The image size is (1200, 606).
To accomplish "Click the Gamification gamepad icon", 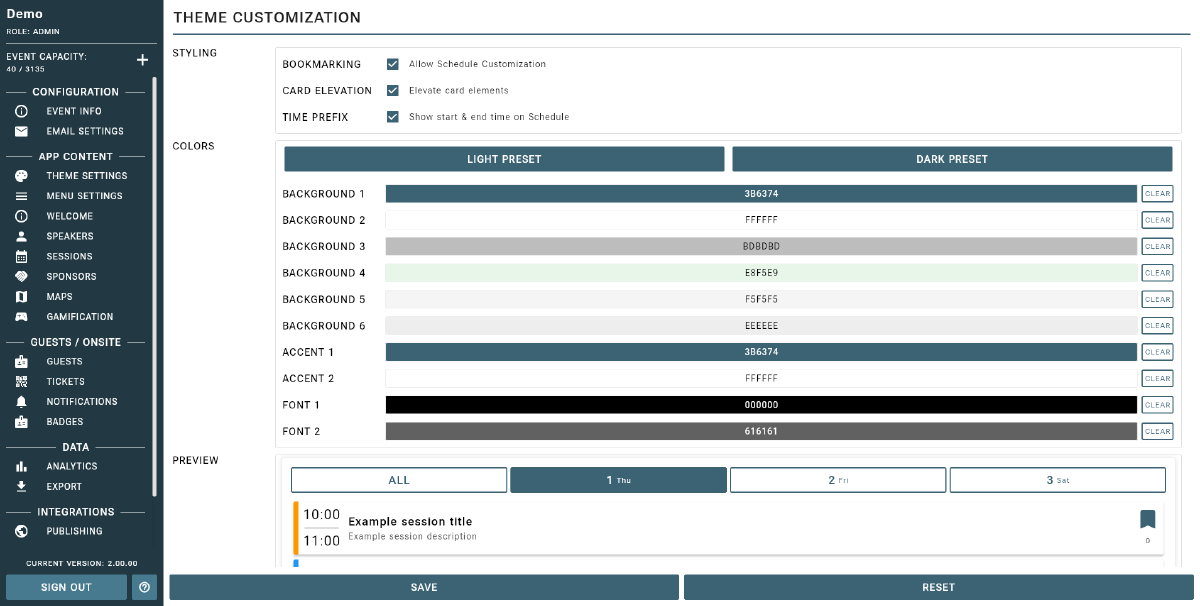I will (21, 317).
